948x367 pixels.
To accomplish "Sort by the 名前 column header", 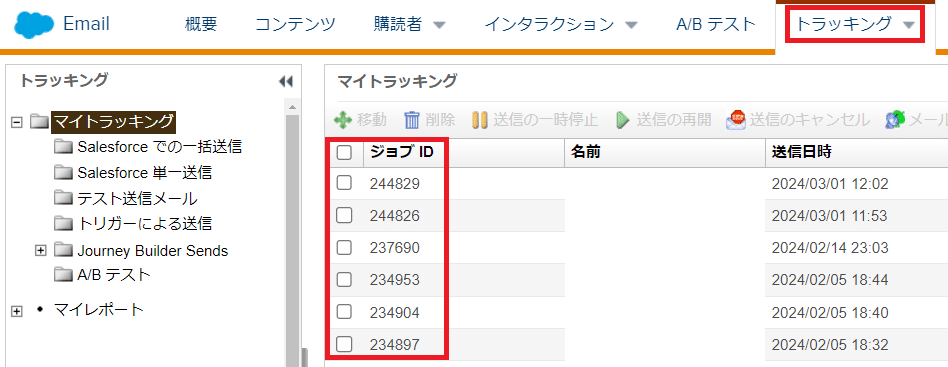I will pyautogui.click(x=585, y=153).
